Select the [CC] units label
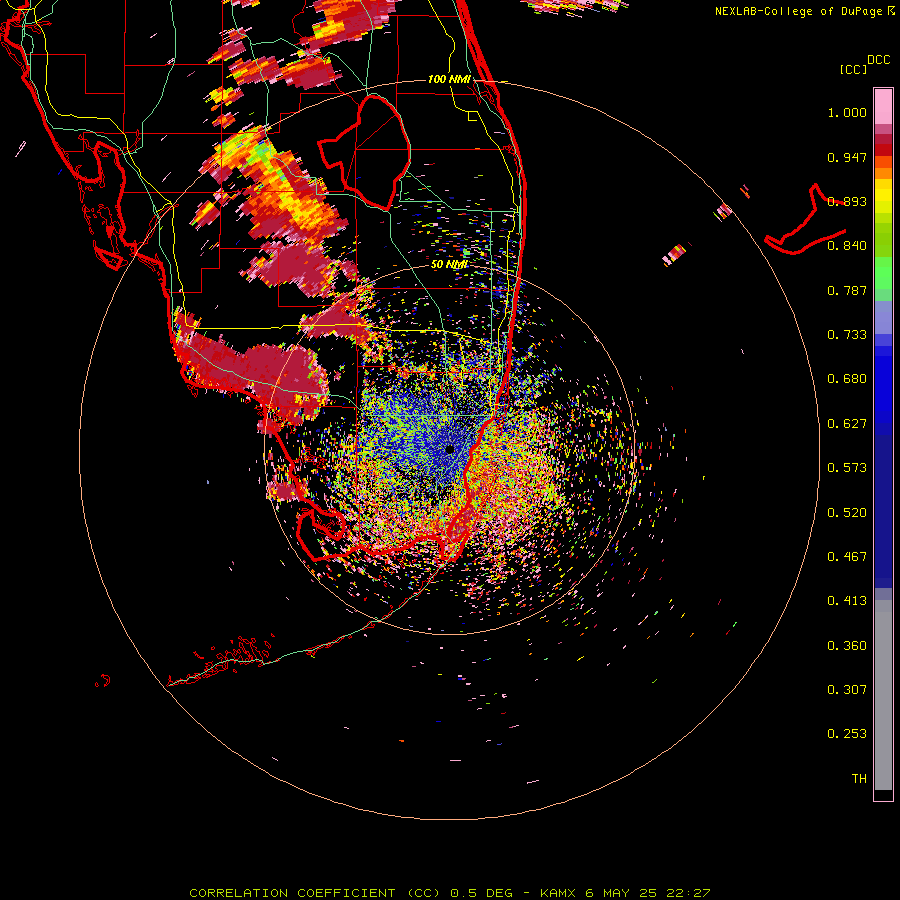 (853, 69)
